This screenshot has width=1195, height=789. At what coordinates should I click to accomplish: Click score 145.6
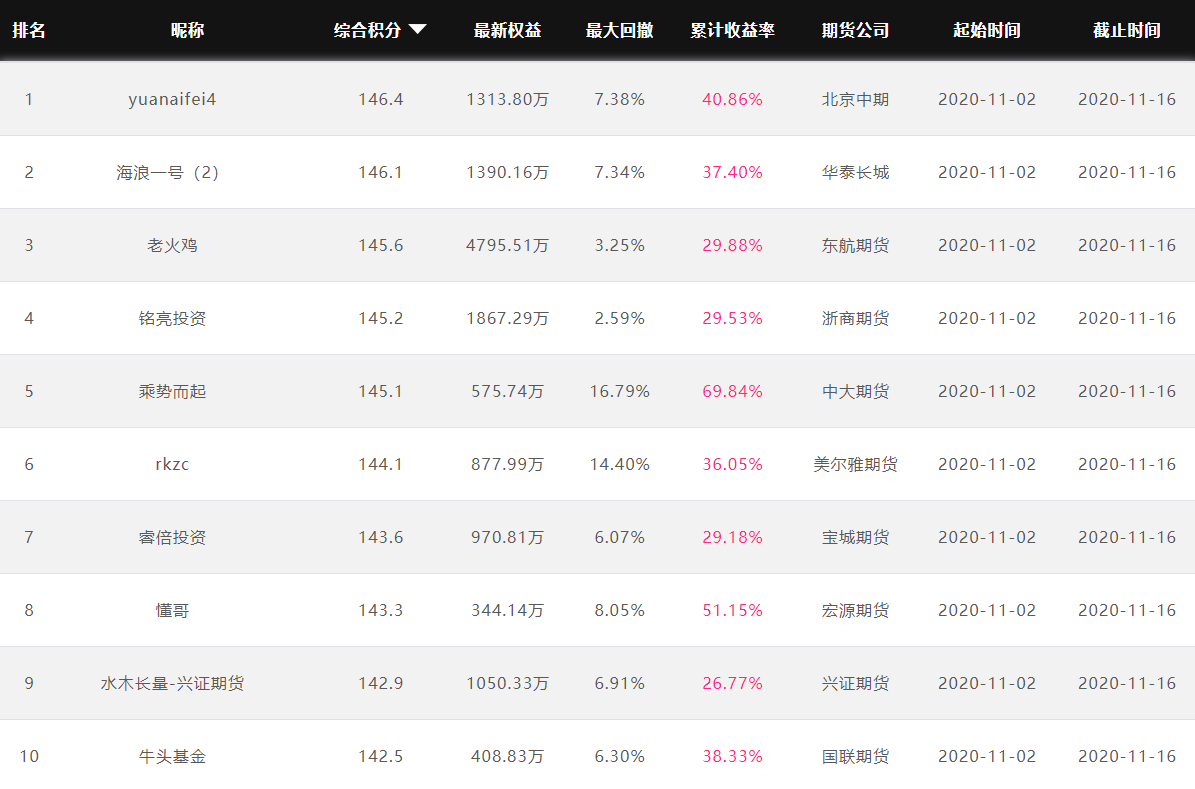pyautogui.click(x=380, y=245)
